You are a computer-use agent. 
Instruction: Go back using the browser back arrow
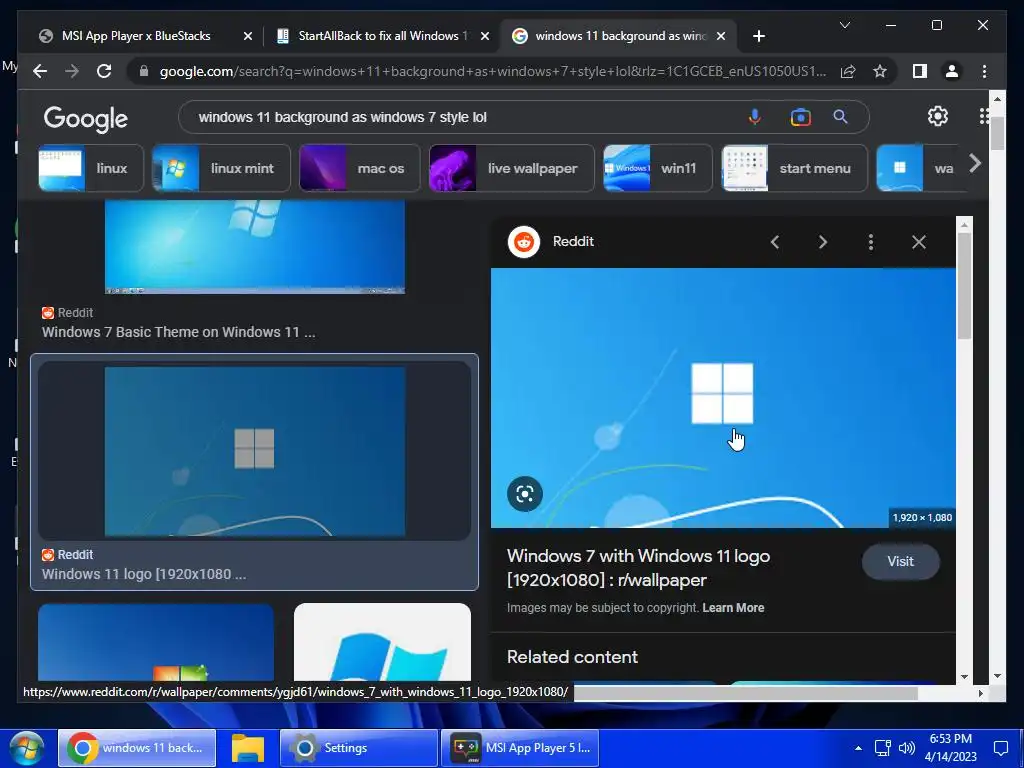pos(40,71)
